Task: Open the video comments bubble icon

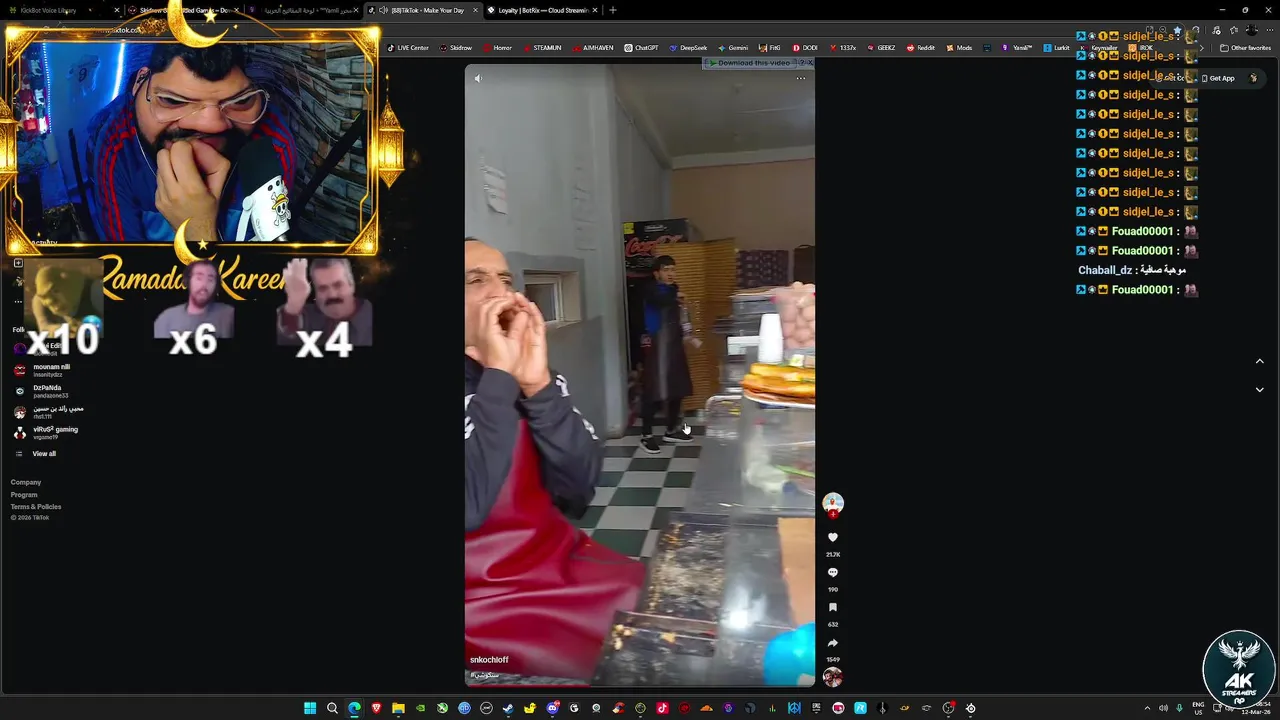Action: pyautogui.click(x=832, y=573)
